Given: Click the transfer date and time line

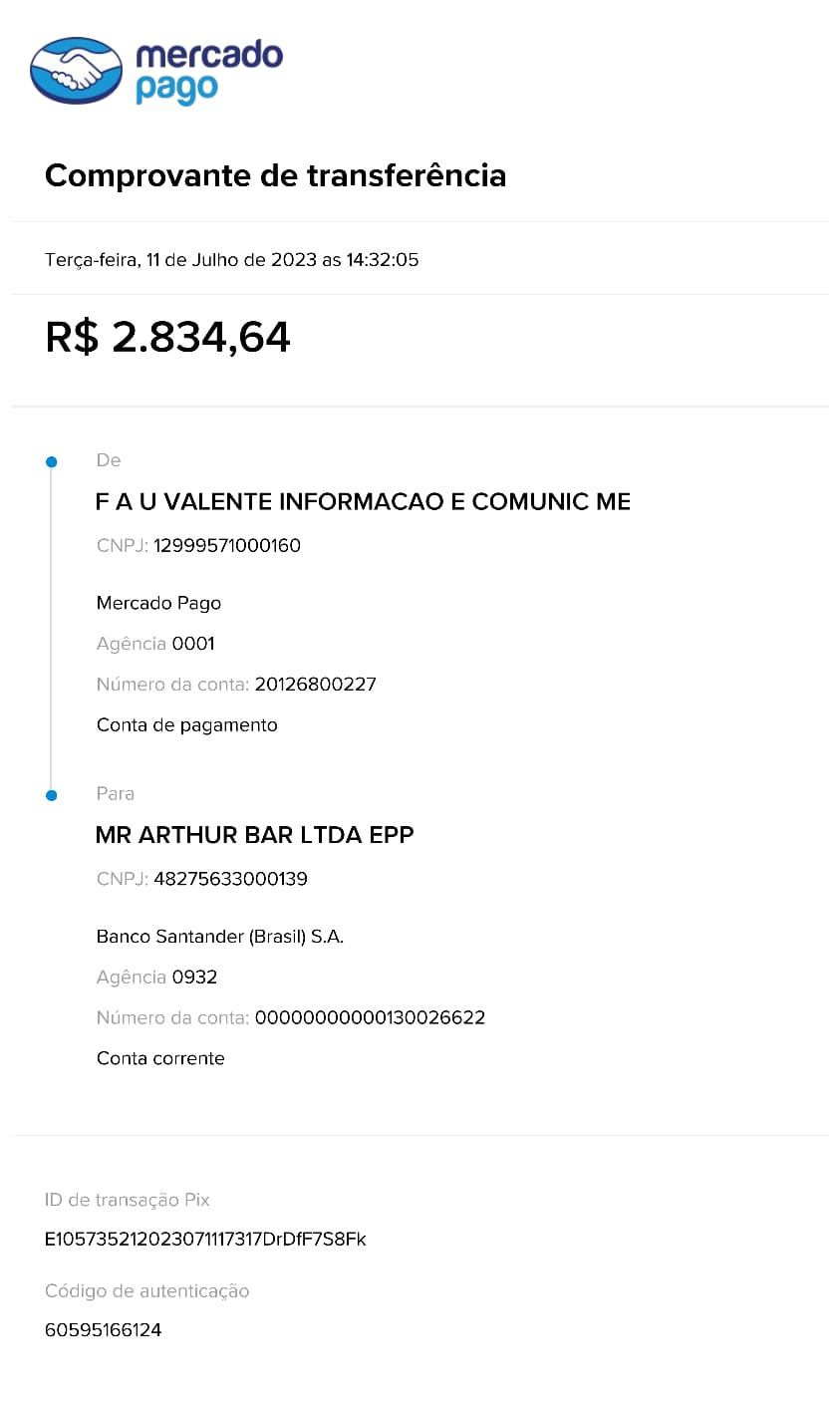Looking at the screenshot, I should tap(232, 260).
